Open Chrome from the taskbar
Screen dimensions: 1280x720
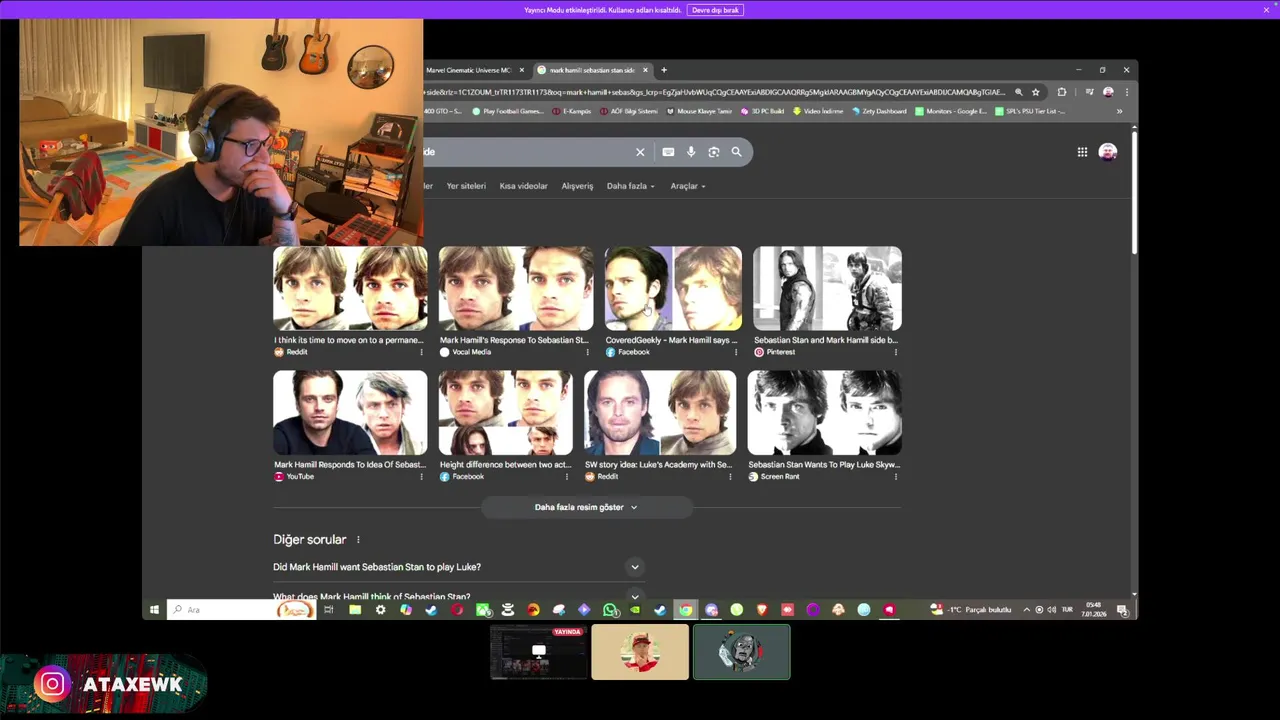coord(686,609)
